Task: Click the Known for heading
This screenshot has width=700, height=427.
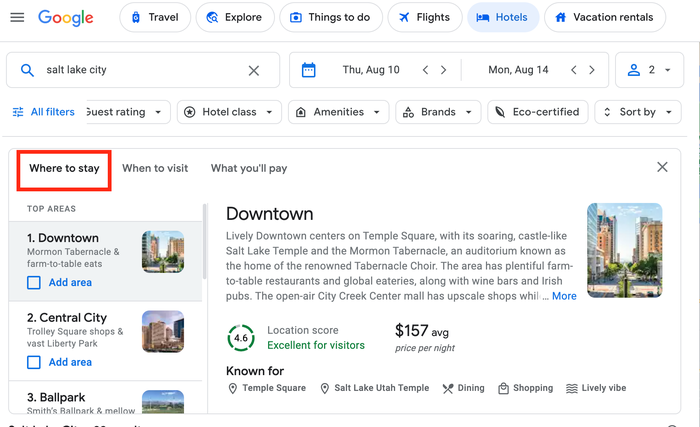Action: click(x=255, y=371)
